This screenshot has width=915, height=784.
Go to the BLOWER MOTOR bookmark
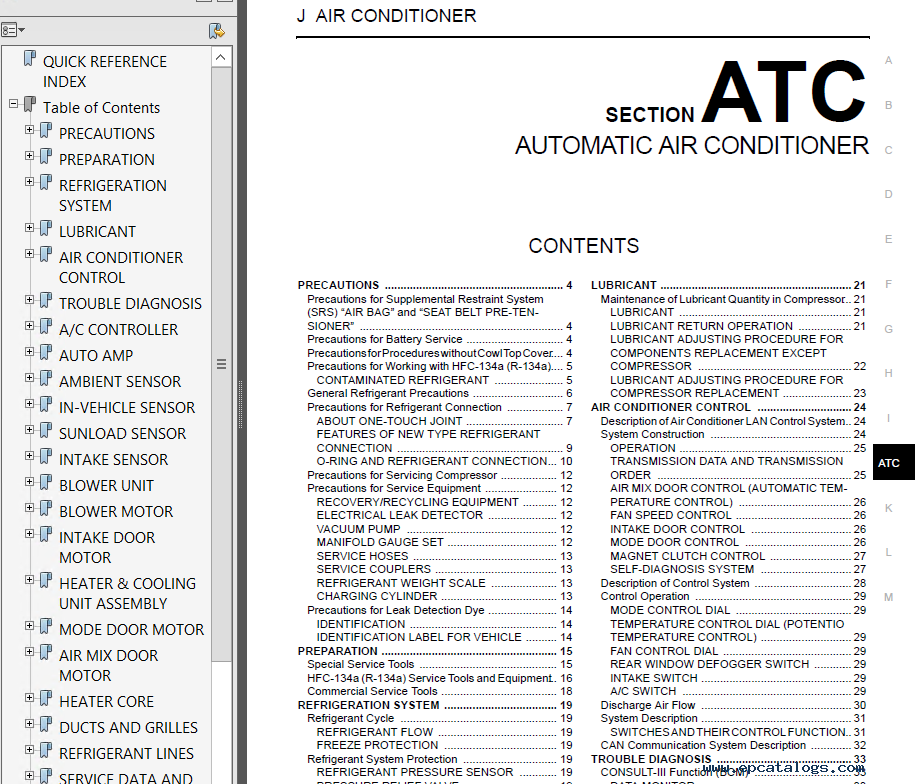coord(116,512)
